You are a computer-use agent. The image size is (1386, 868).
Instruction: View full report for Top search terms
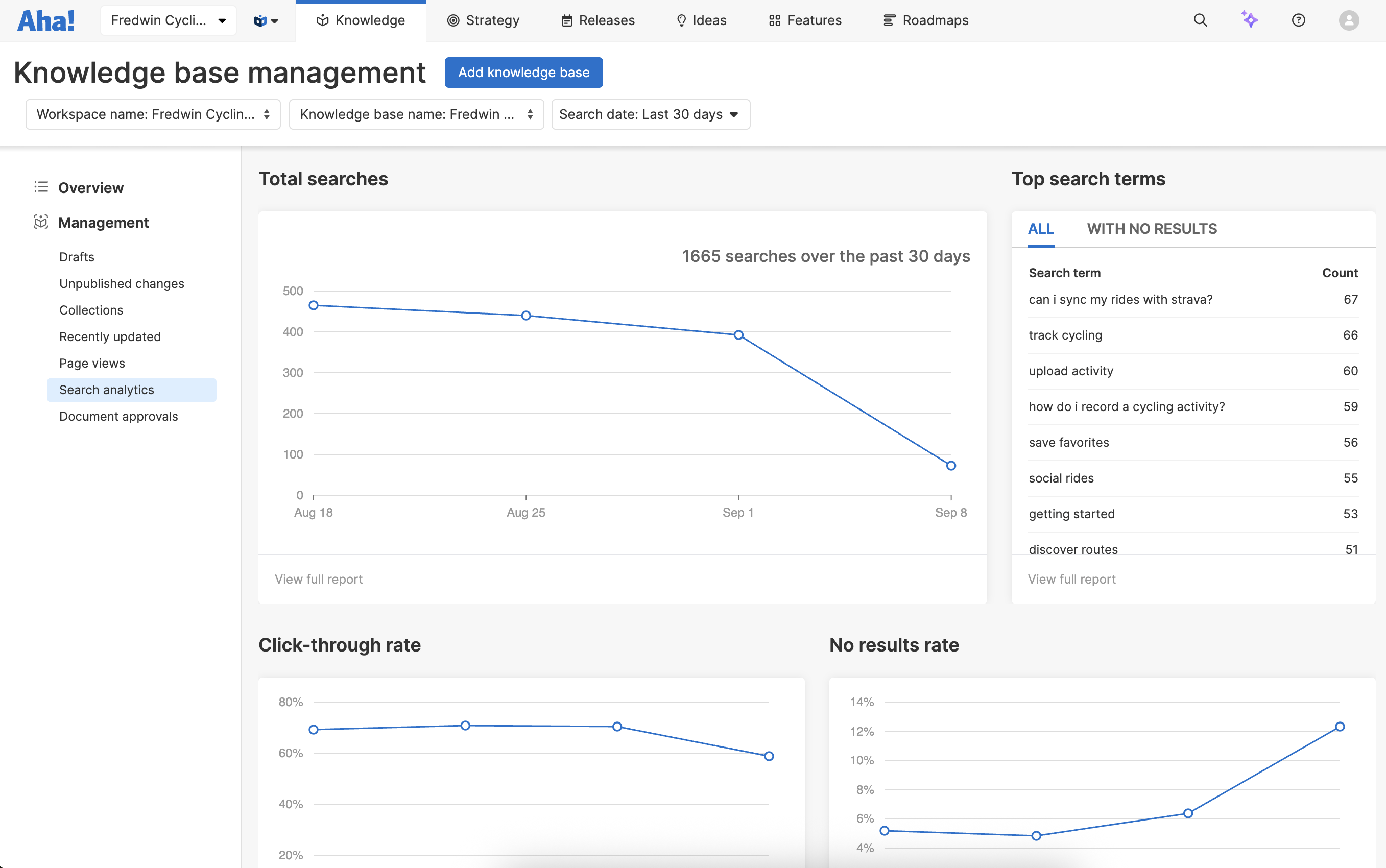(1071, 579)
